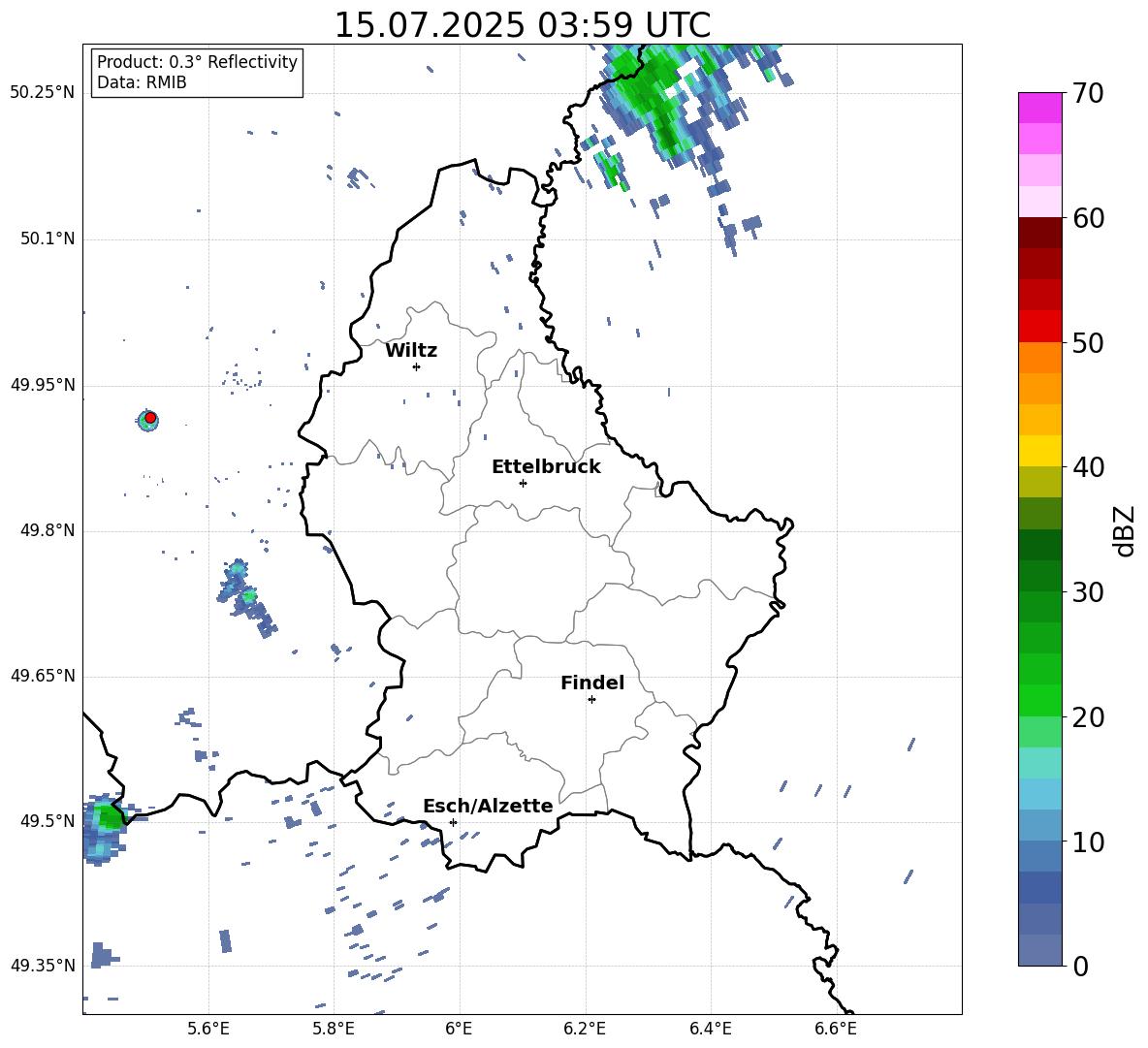Pick the bright green colorbar swatch at 20
Screen dimensions: 1148x1048
pos(1039,700)
